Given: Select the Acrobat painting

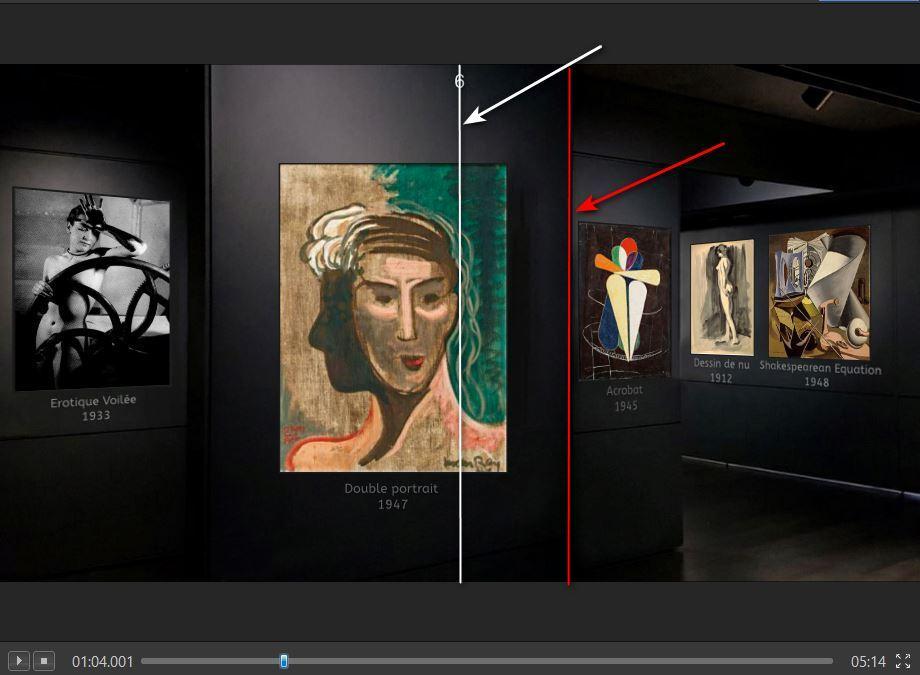Looking at the screenshot, I should (x=624, y=301).
